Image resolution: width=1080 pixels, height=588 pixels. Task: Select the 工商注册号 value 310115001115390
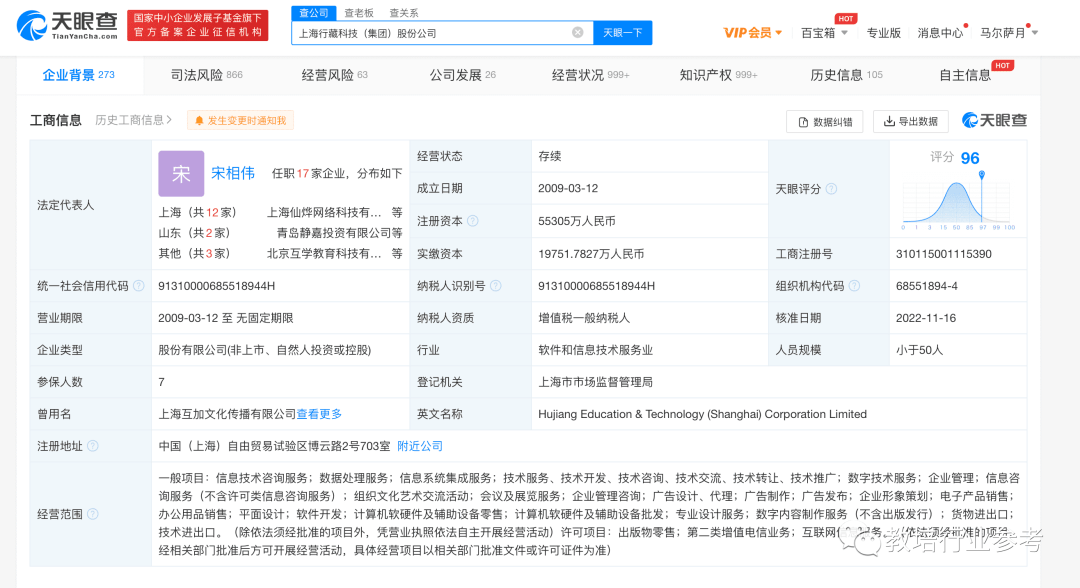[944, 254]
